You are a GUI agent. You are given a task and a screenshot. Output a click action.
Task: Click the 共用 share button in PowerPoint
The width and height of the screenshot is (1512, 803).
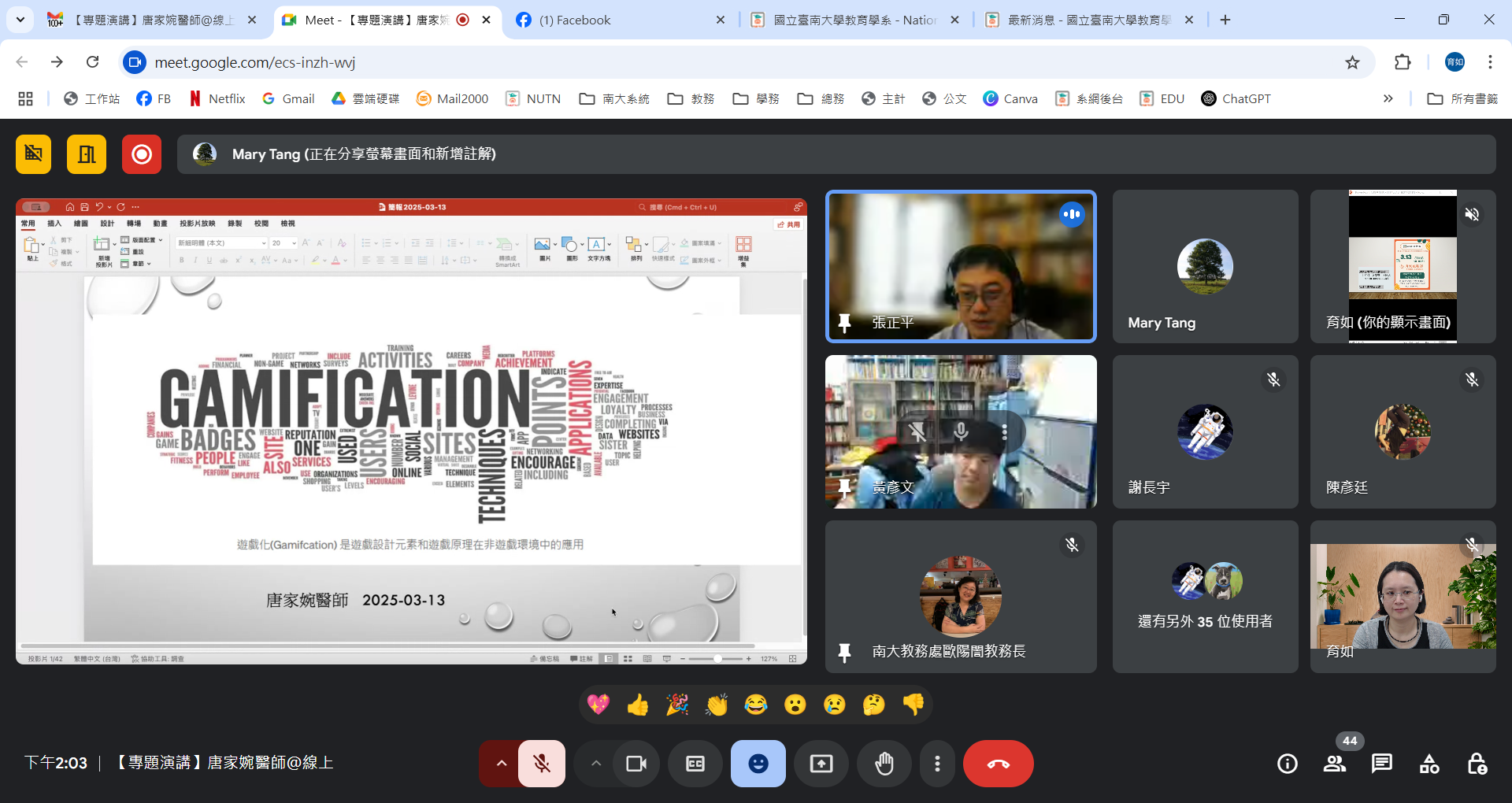pos(790,224)
